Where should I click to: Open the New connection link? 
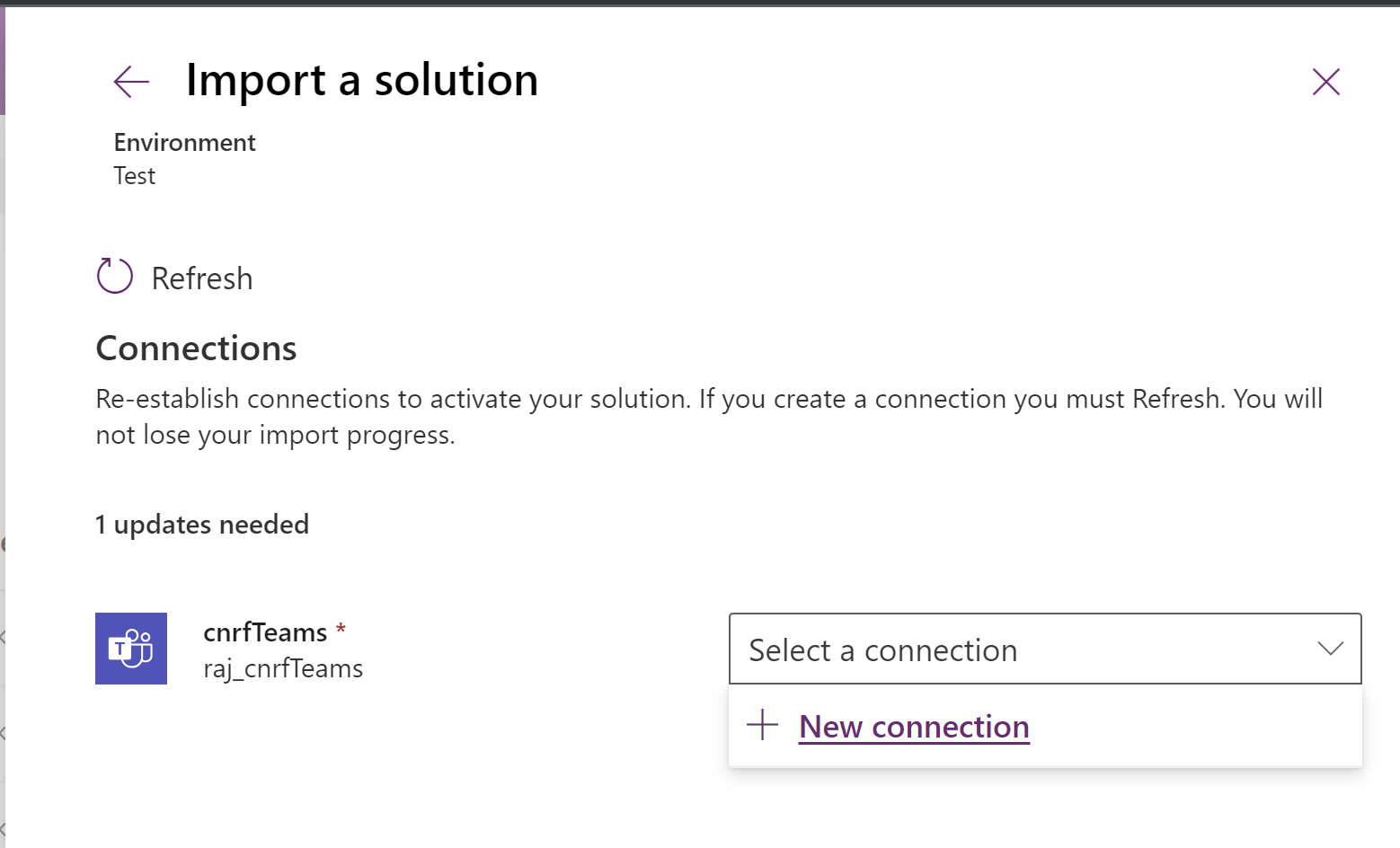[914, 727]
